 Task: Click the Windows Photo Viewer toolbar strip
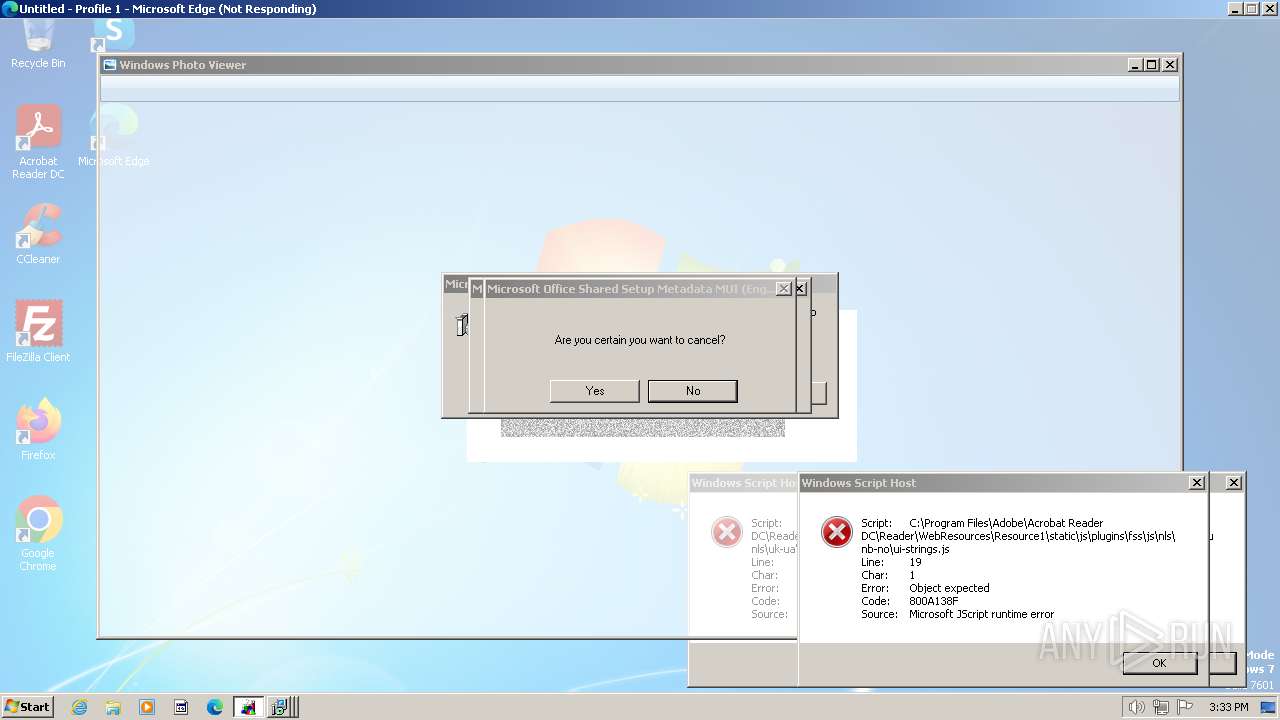[640, 88]
